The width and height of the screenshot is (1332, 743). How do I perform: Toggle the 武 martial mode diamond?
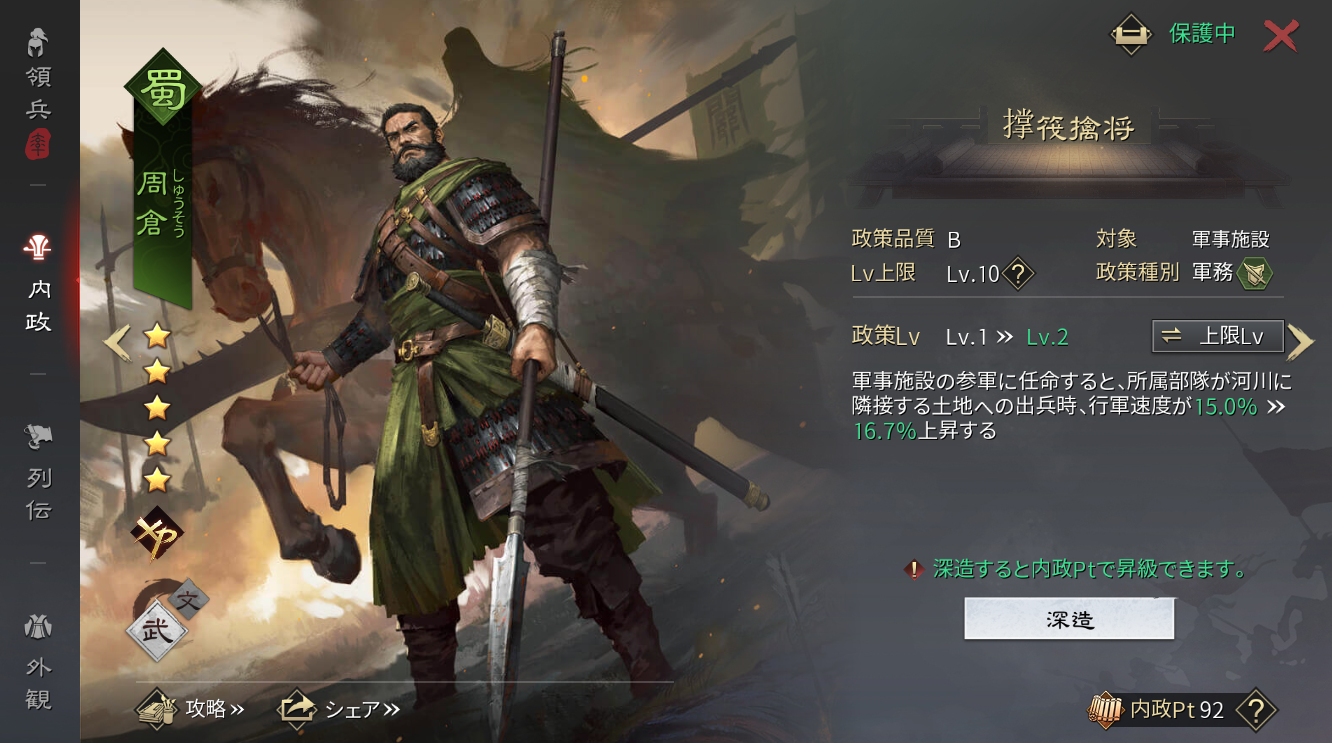pos(156,631)
